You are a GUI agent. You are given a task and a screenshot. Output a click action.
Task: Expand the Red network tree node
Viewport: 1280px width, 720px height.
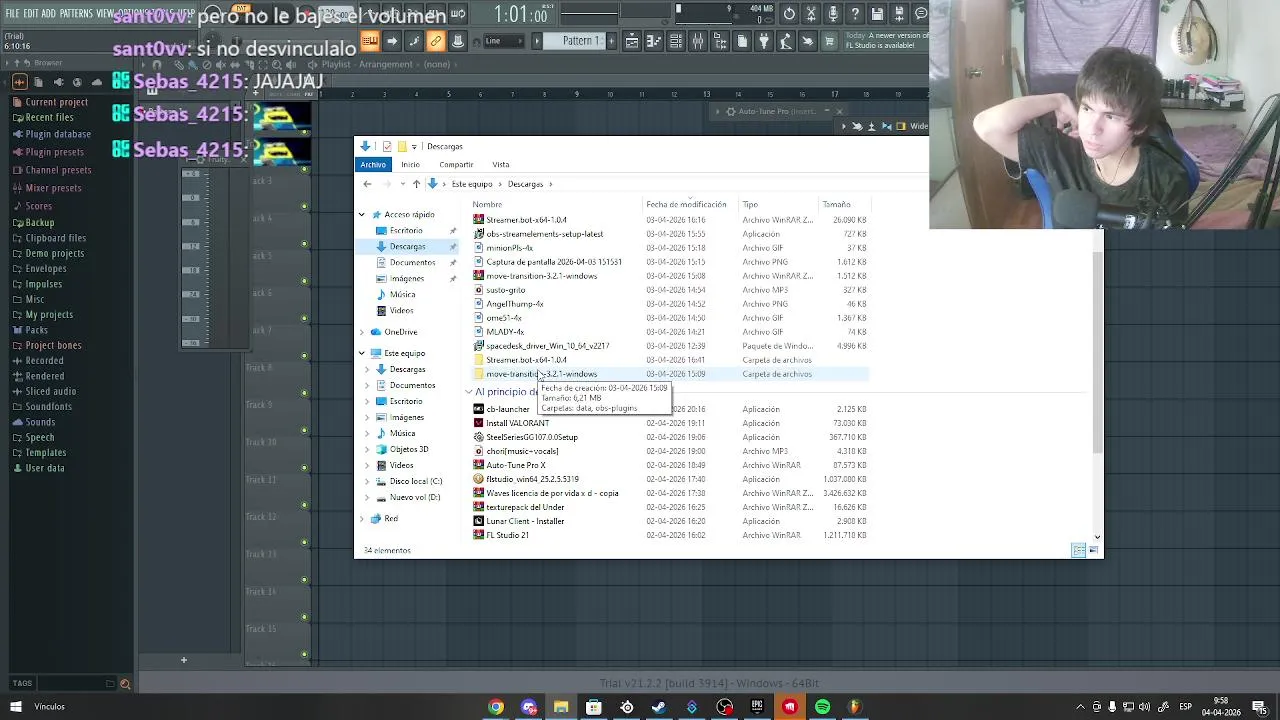pyautogui.click(x=362, y=519)
